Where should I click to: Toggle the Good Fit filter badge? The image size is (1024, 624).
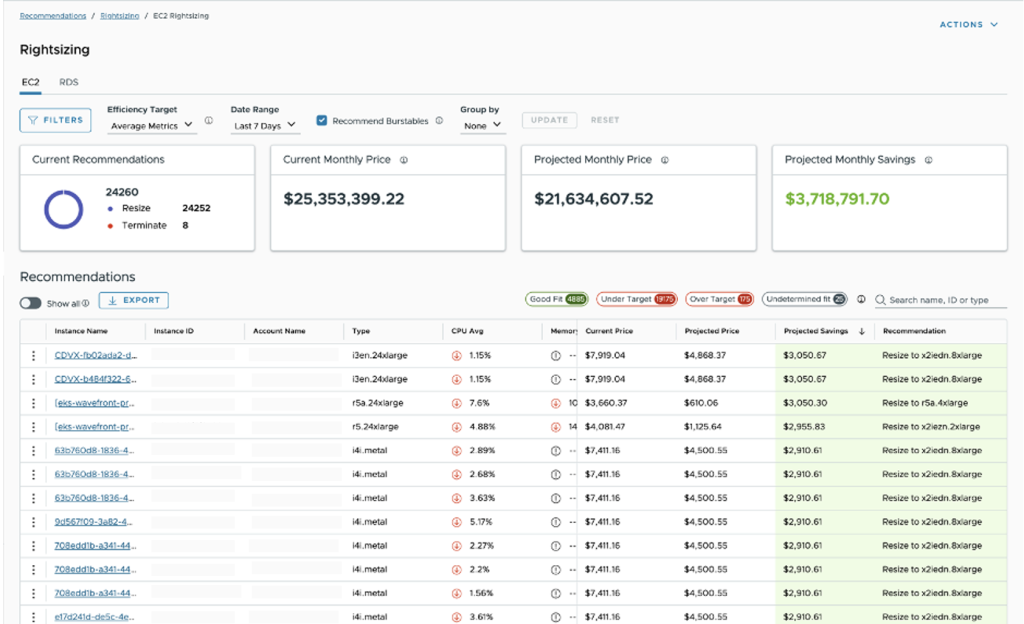point(558,299)
